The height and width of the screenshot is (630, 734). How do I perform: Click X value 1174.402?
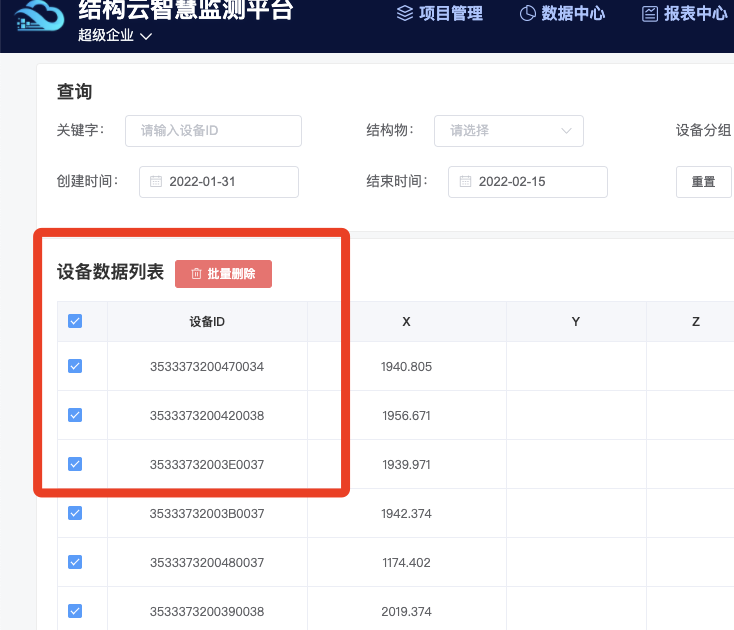[x=406, y=563]
